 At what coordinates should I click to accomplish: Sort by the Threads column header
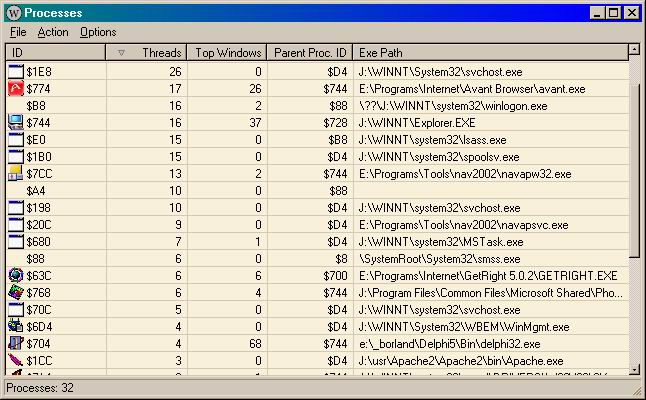(x=146, y=53)
